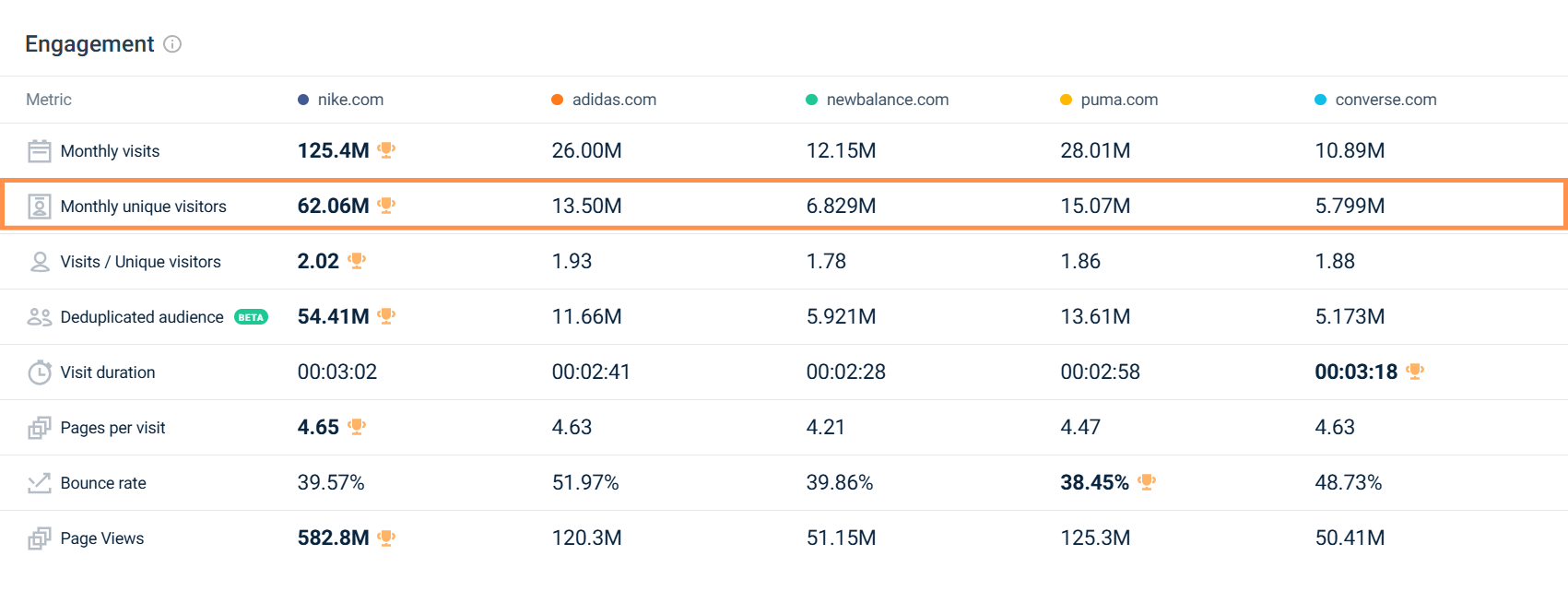
Task: Click trophy icon beside 62.06M
Action: 386,206
